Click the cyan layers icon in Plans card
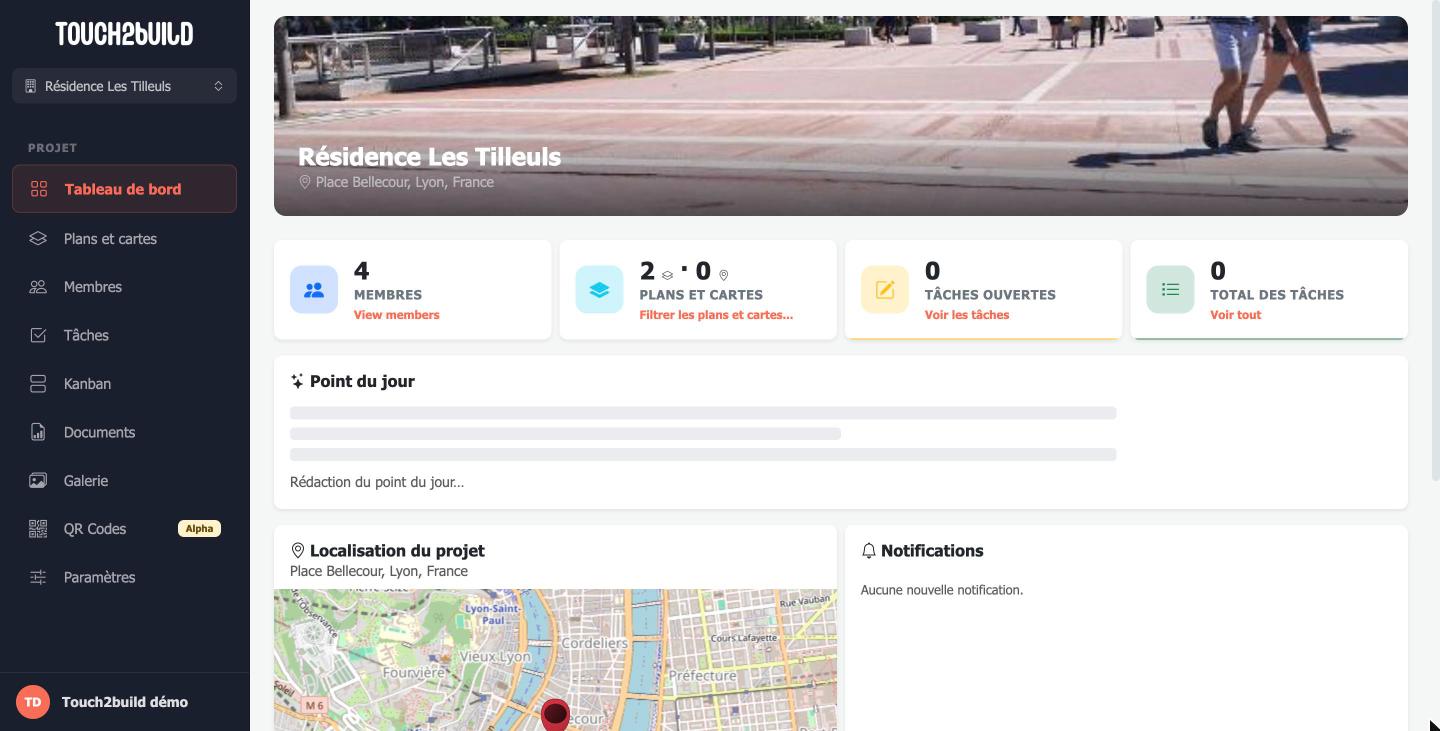1440x731 pixels. 599,290
